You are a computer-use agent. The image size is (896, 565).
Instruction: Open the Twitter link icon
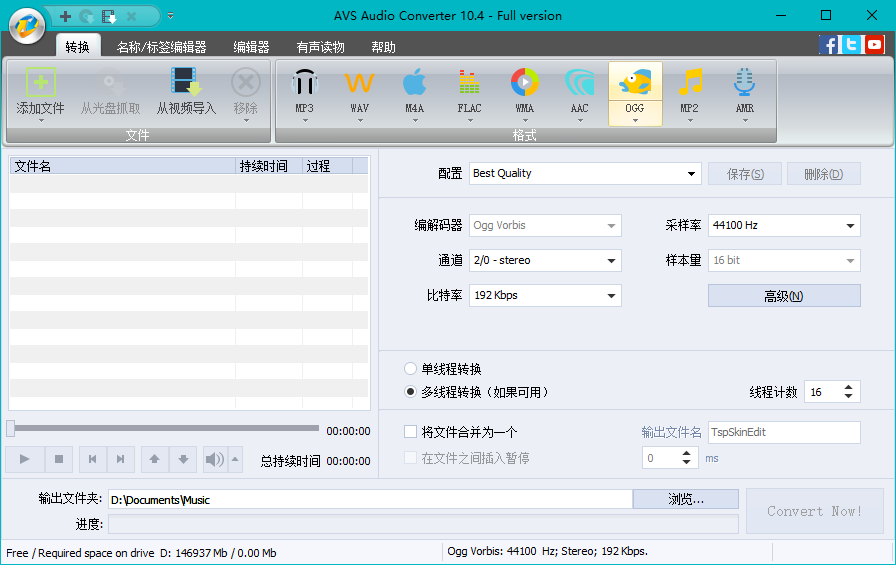click(851, 44)
